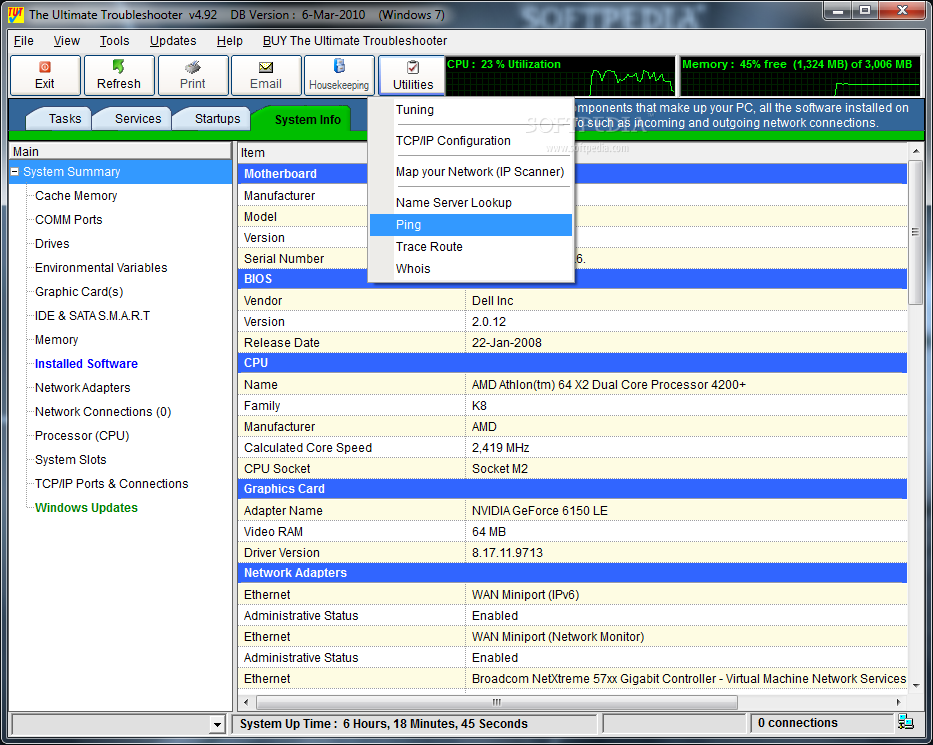The width and height of the screenshot is (933, 745).
Task: Open the File menu
Action: [x=24, y=40]
